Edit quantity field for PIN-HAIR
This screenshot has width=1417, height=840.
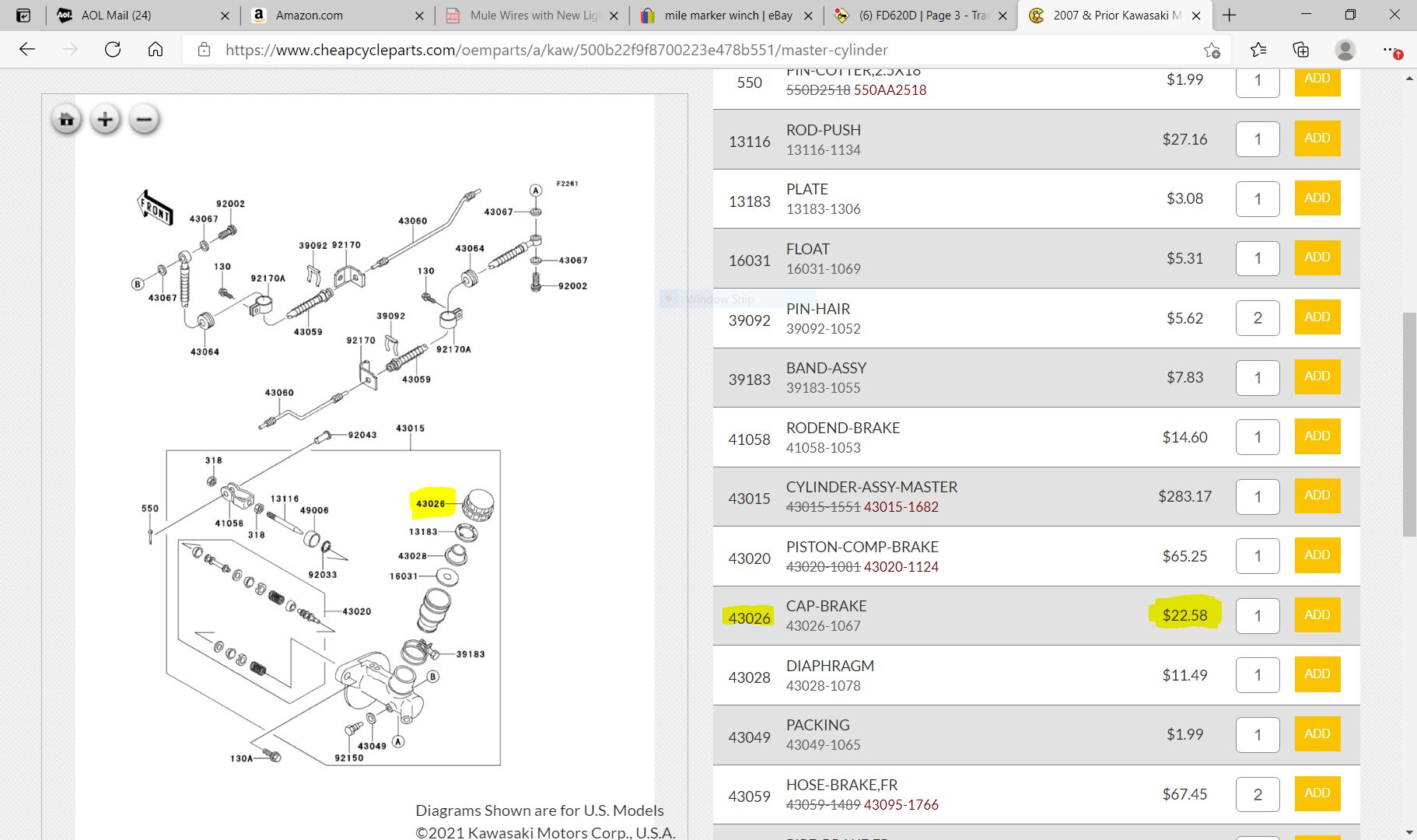click(1258, 318)
